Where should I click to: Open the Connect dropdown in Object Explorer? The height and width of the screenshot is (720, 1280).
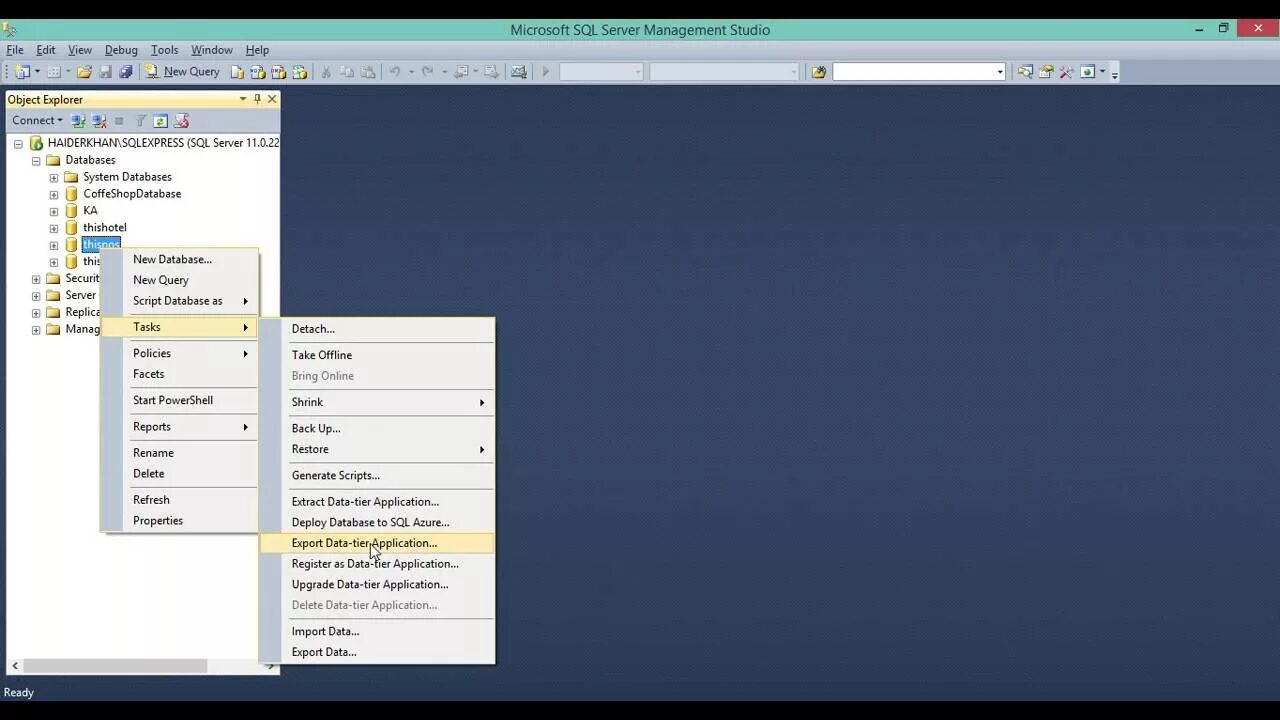[x=37, y=120]
